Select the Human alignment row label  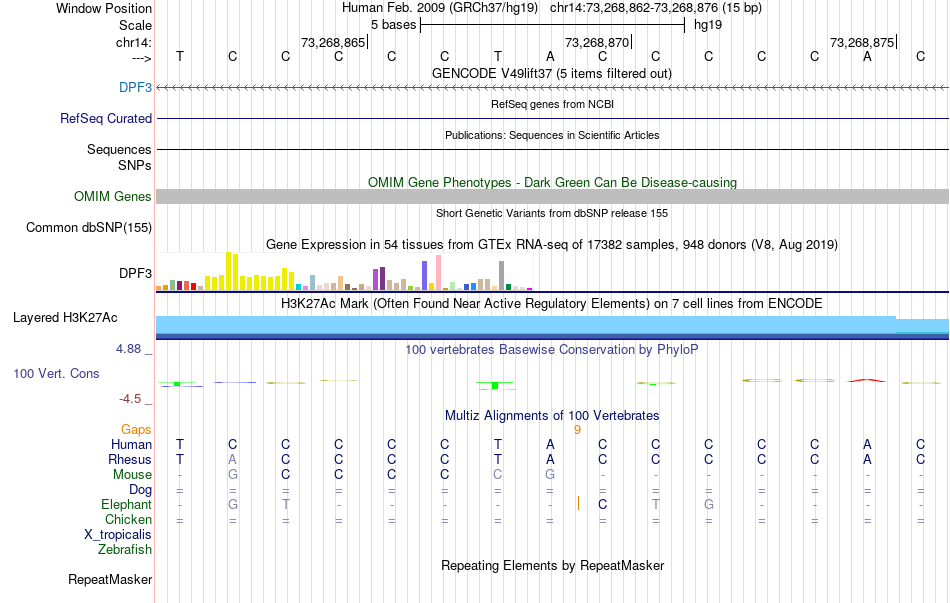tap(131, 444)
